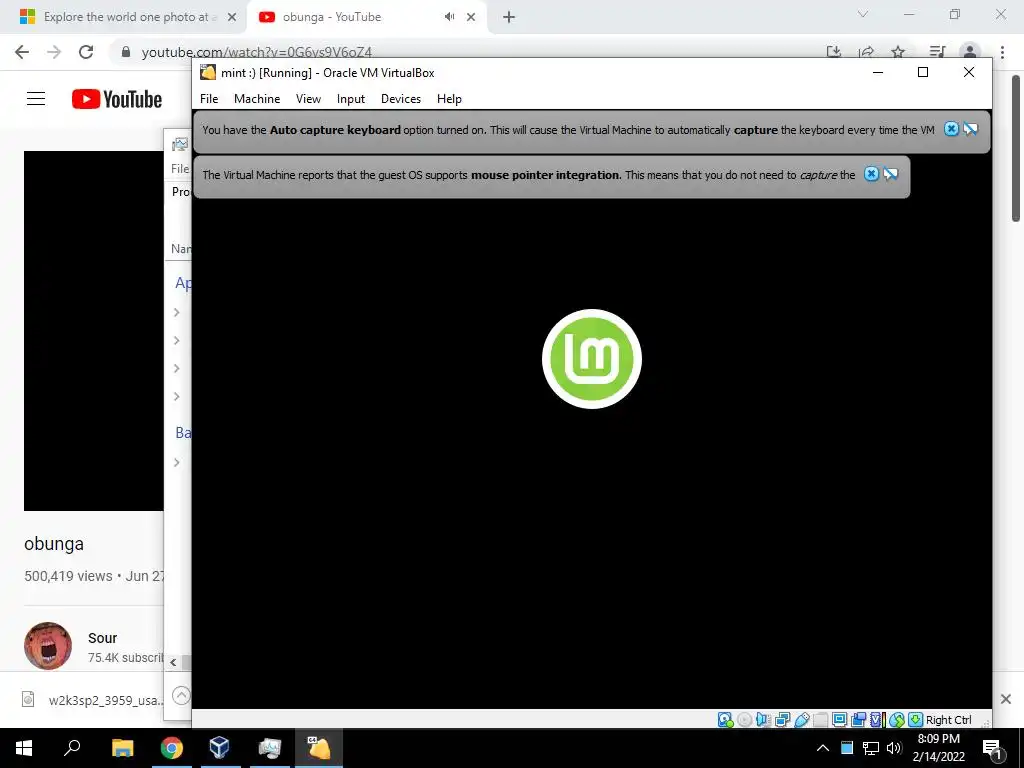Click the don't-show-again icon on keyboard notification
1024x768 pixels.
970,129
